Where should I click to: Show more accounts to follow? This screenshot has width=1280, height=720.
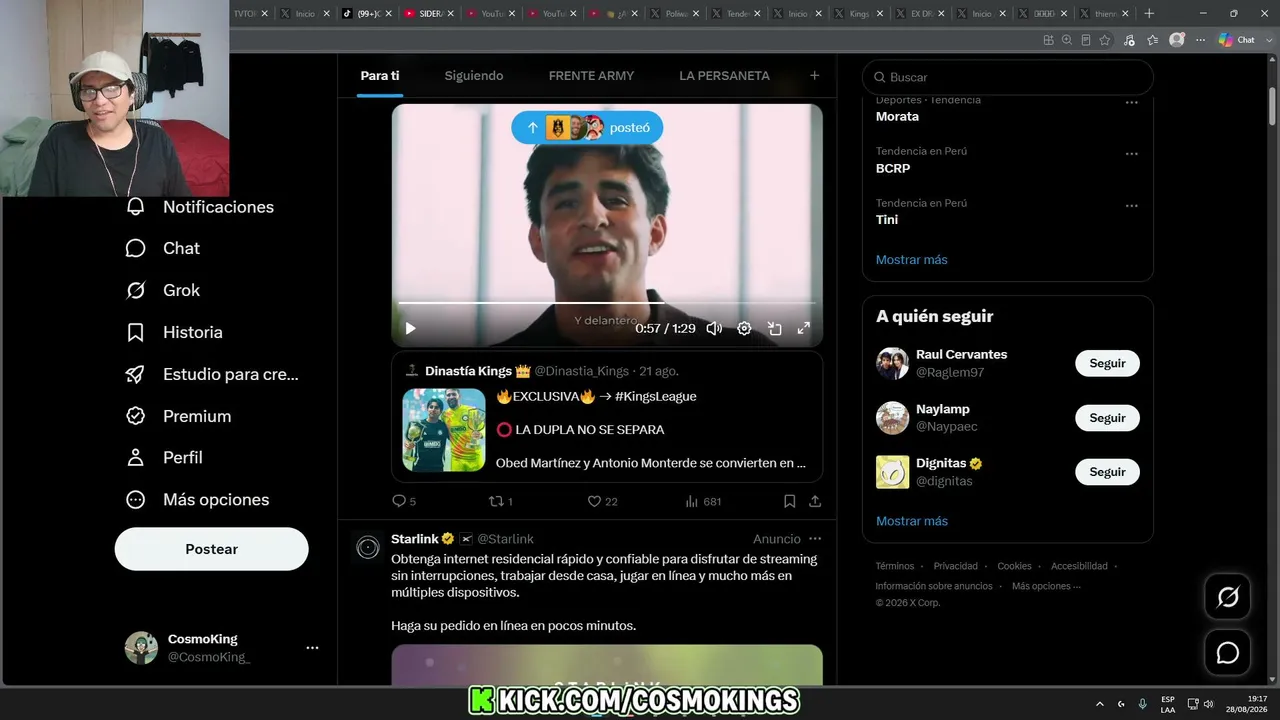(912, 521)
